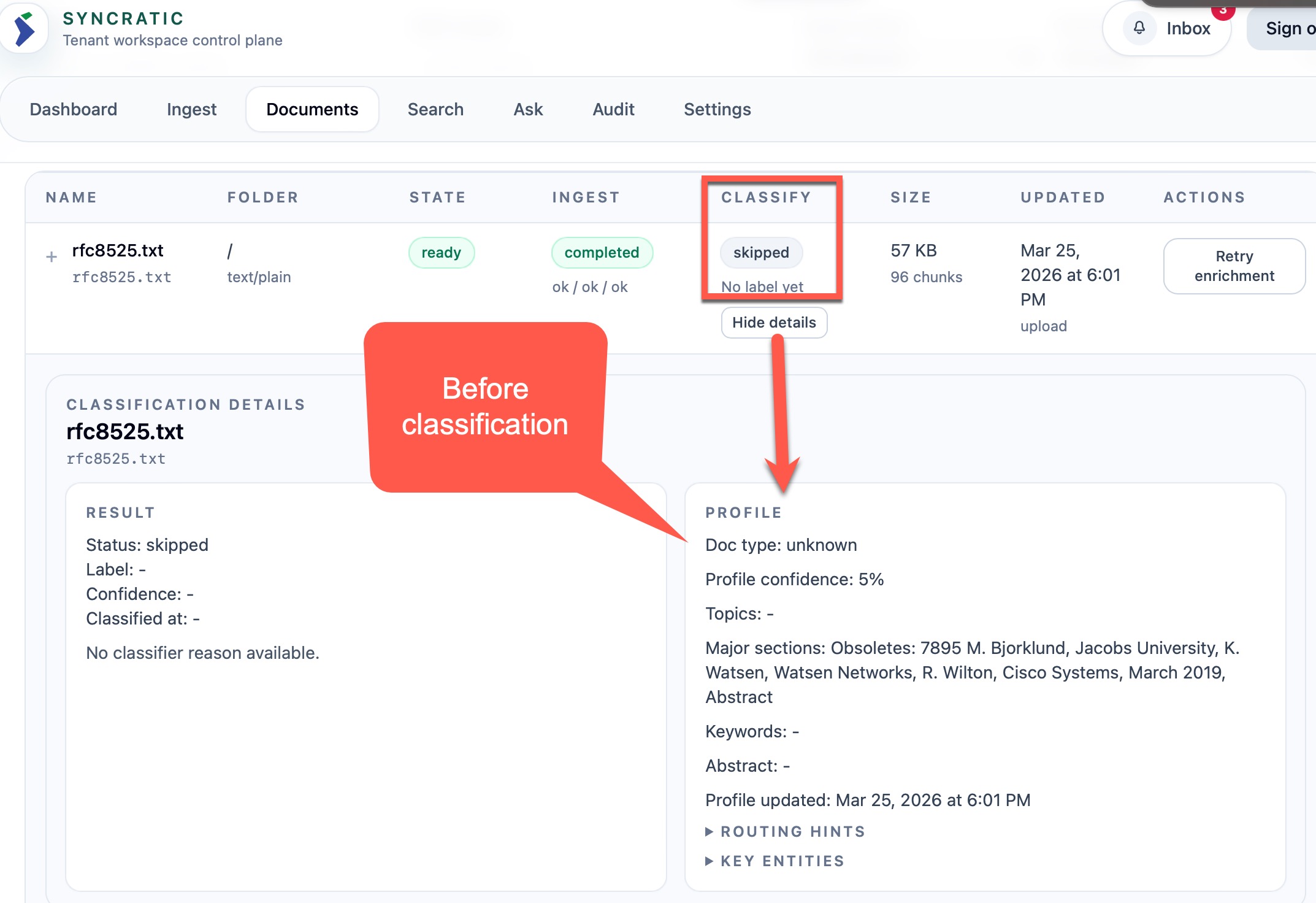
Task: Click the Inbox bell icon
Action: (1139, 28)
